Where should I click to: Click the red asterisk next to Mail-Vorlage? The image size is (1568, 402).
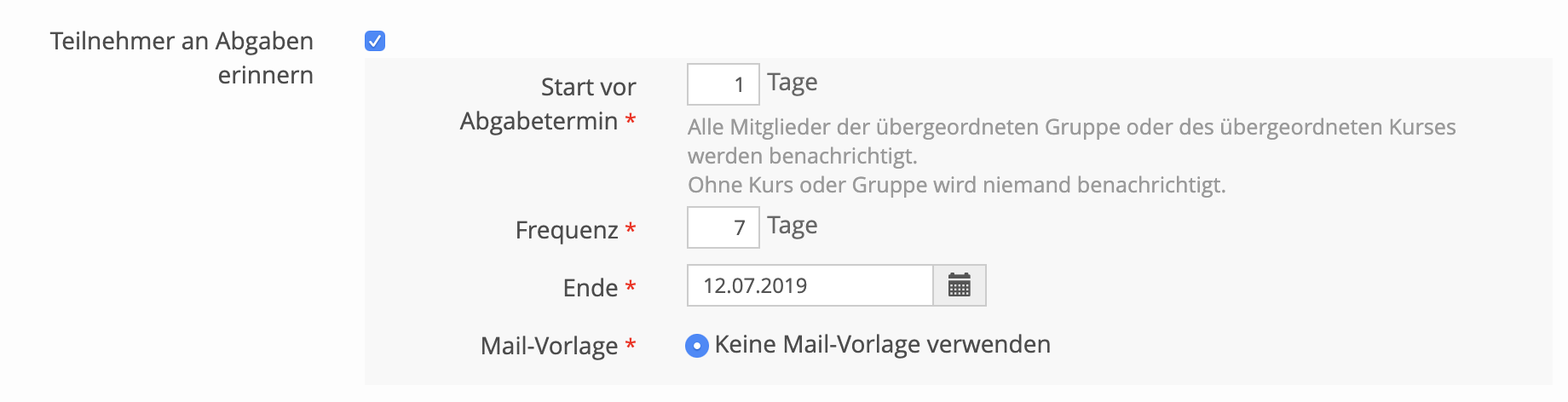tap(631, 345)
